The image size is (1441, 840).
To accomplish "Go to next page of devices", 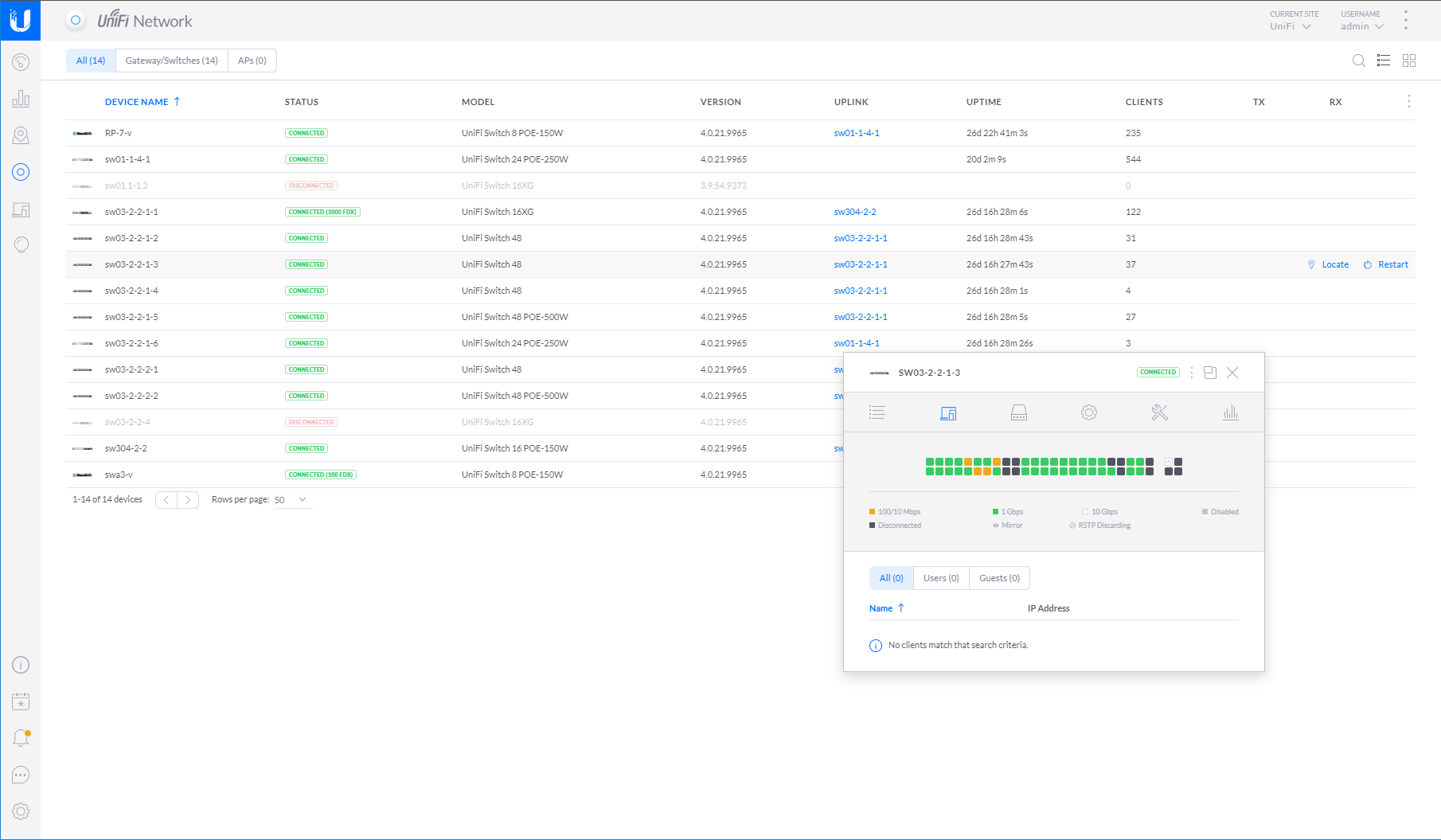I will point(188,500).
